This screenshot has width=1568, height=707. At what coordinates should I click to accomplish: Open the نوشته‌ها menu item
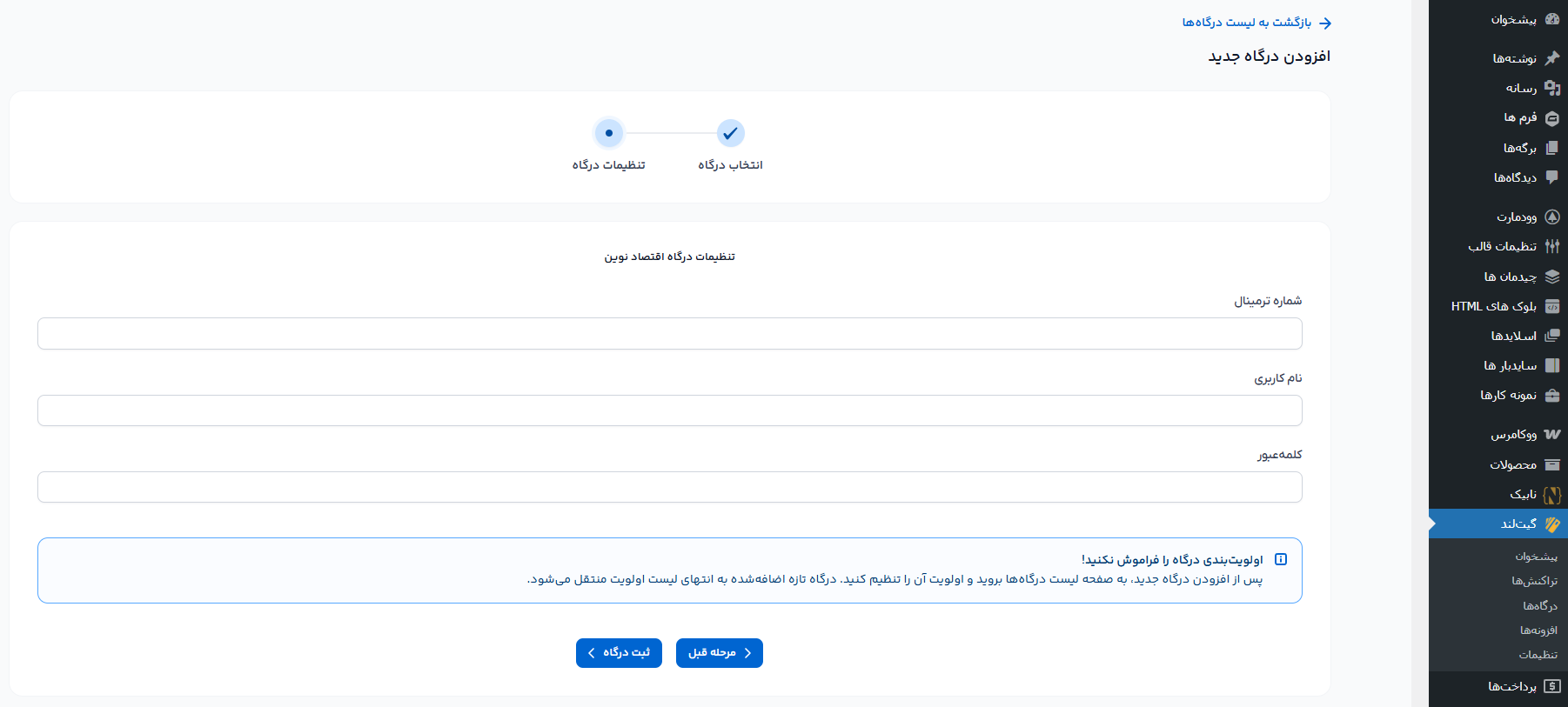[x=1498, y=58]
